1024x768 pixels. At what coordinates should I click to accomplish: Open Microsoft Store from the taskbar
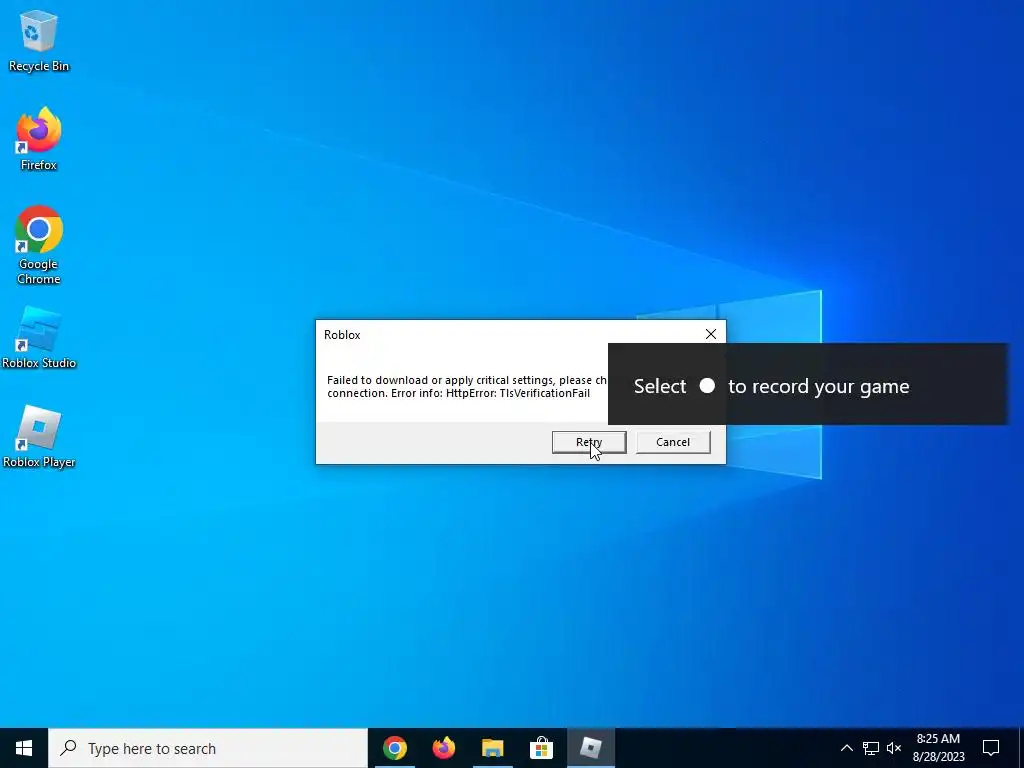(x=541, y=748)
